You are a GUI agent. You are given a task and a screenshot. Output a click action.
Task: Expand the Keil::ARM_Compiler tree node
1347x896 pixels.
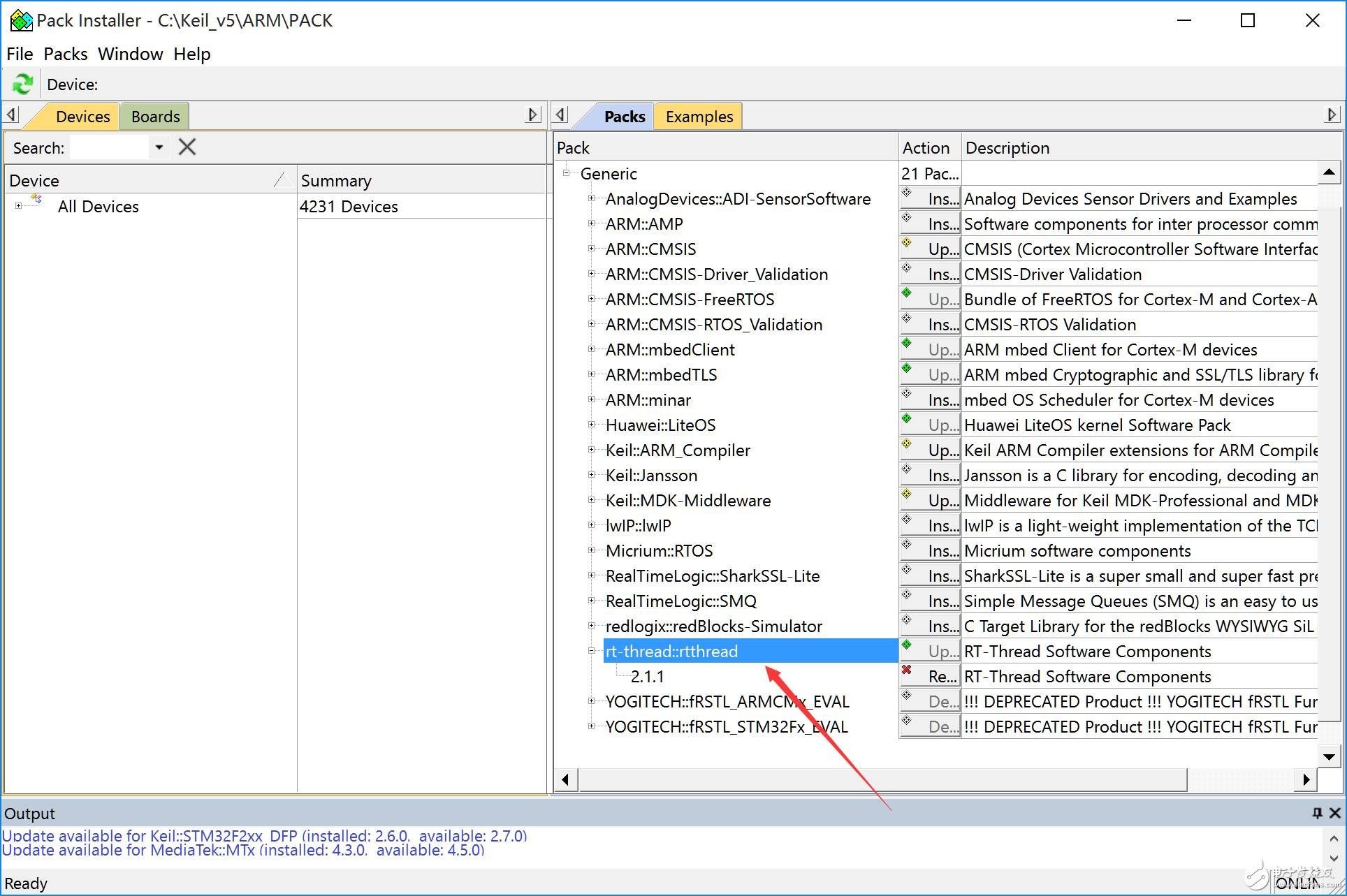591,450
